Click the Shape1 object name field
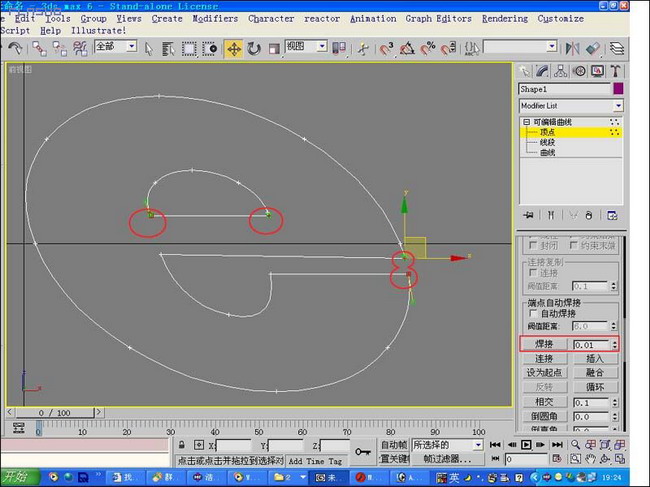 [x=564, y=89]
